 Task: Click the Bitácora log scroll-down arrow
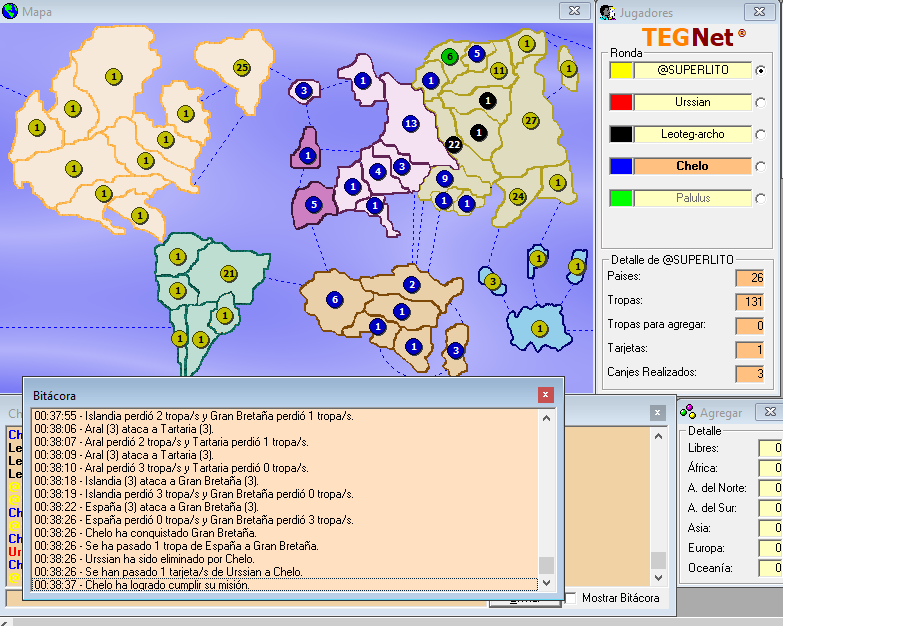pos(546,585)
